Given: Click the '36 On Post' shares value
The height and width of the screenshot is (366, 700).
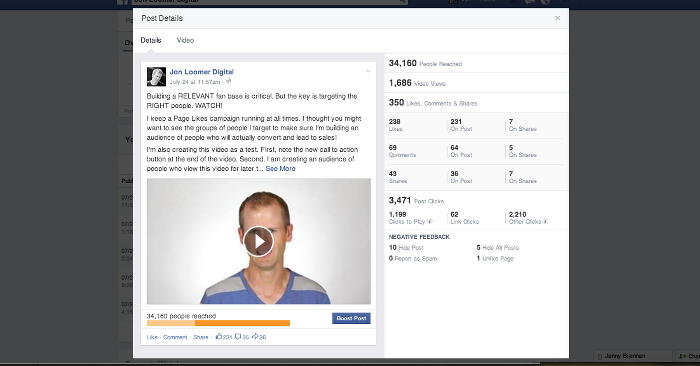Looking at the screenshot, I should 461,177.
